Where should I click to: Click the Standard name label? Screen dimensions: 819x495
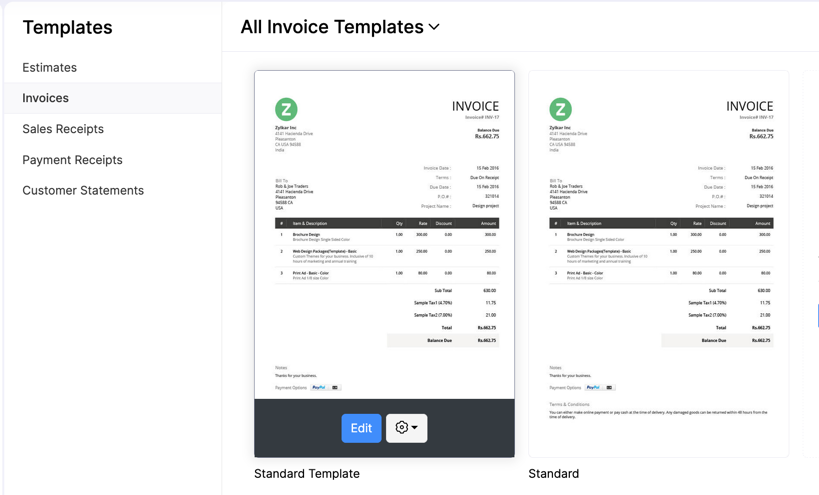(x=553, y=474)
